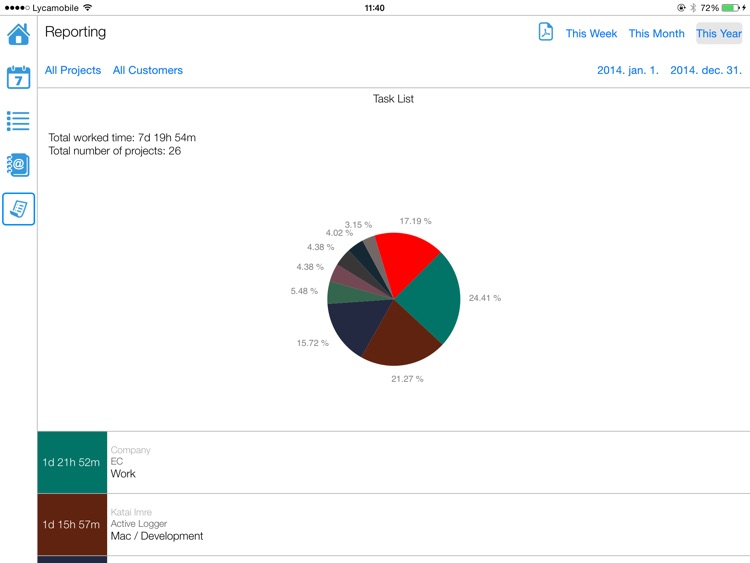Open the calendar icon in the sidebar
The height and width of the screenshot is (563, 750).
pyautogui.click(x=18, y=77)
